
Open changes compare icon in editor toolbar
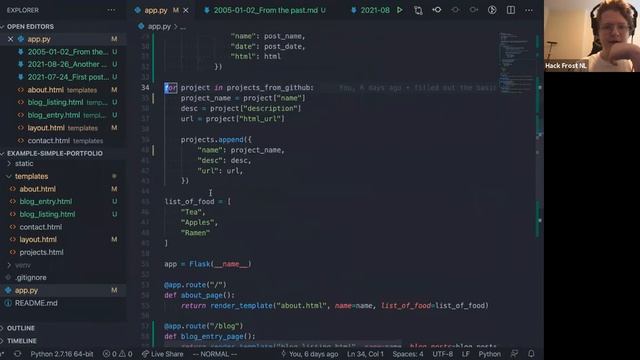click(x=418, y=10)
